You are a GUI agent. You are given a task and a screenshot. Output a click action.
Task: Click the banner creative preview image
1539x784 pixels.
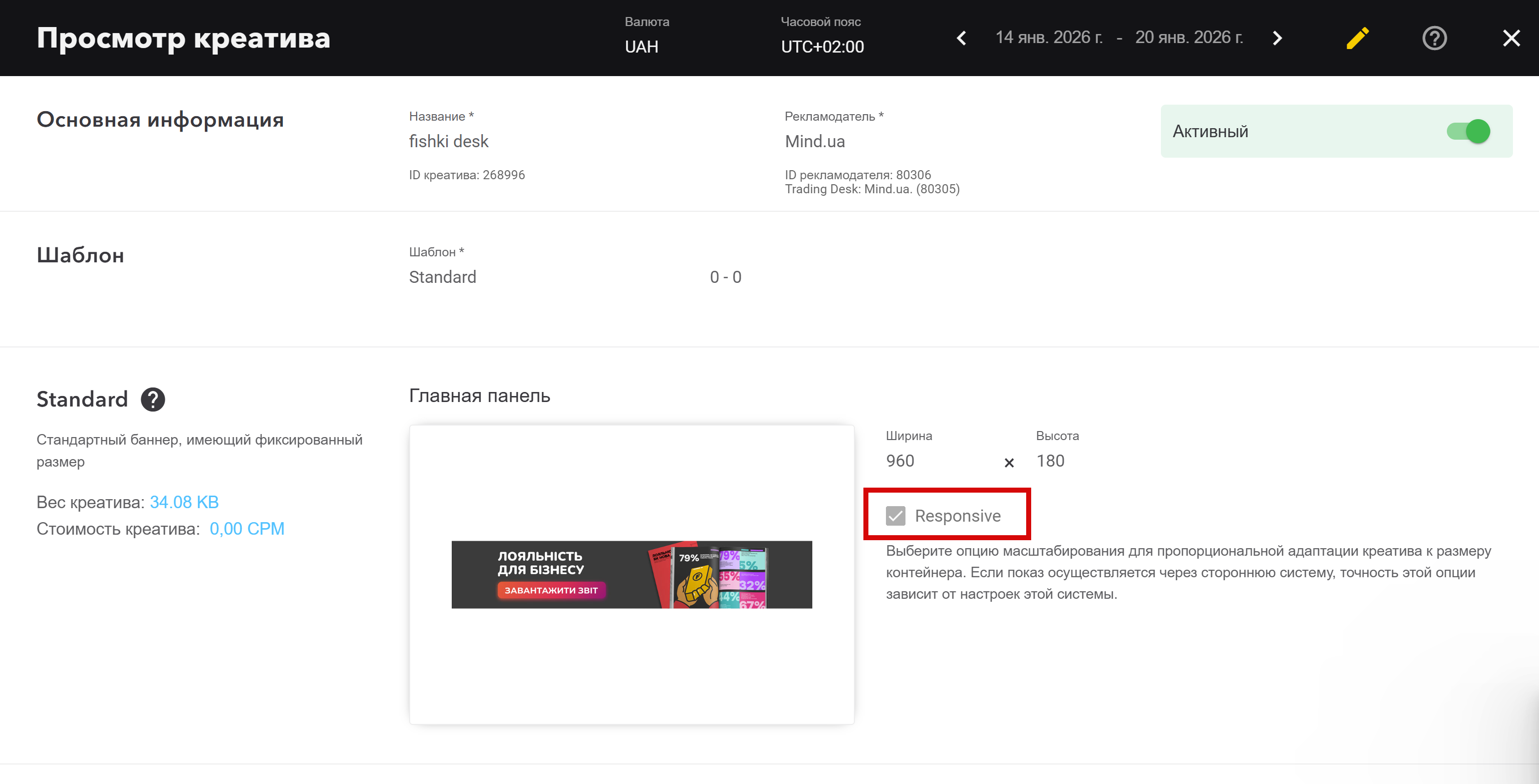click(x=632, y=574)
